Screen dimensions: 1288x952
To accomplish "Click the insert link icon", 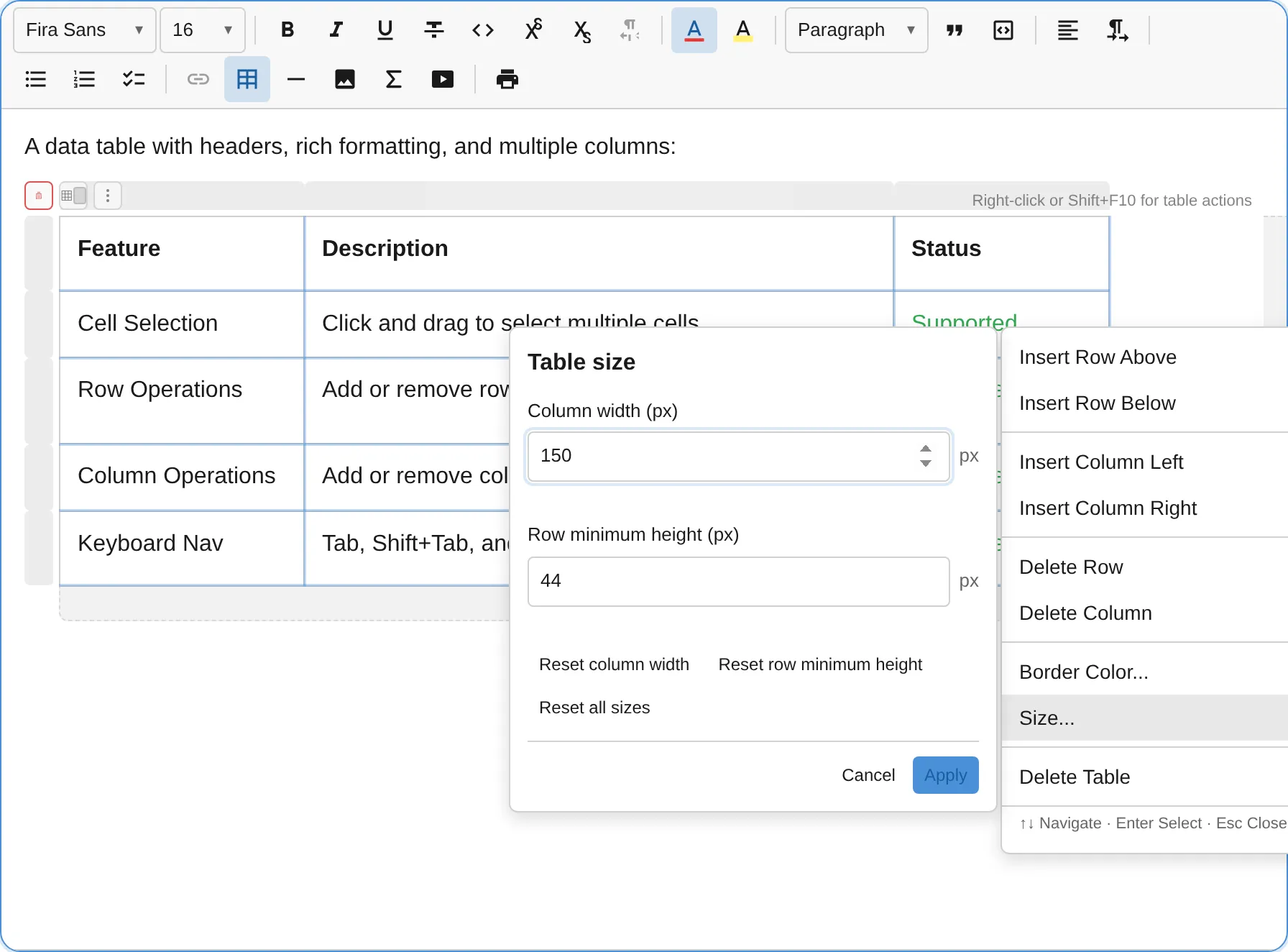I will 198,79.
